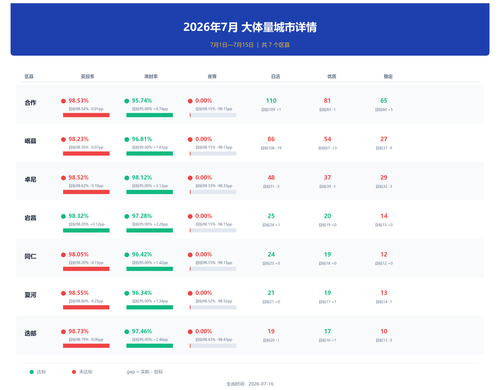500x390 pixels.
Task: Click the red value 29
Action: [x=384, y=178]
